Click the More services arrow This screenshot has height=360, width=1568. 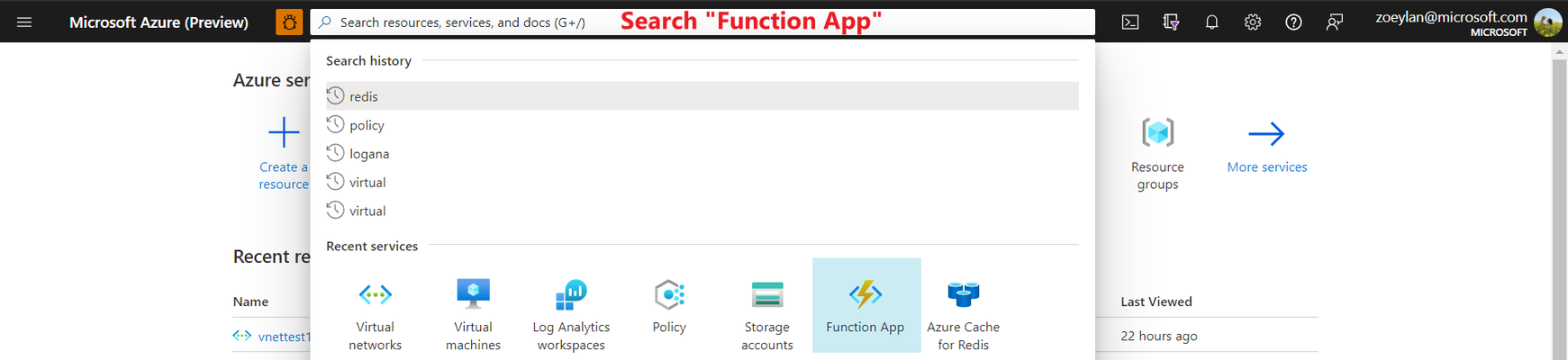(x=1266, y=134)
